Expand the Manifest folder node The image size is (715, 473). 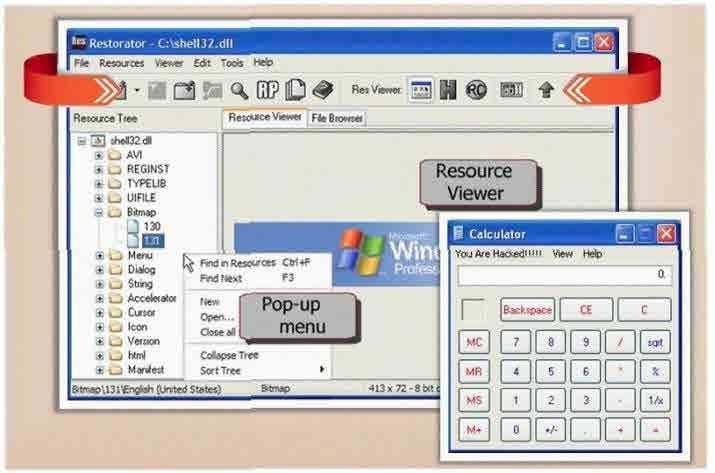pyautogui.click(x=99, y=370)
